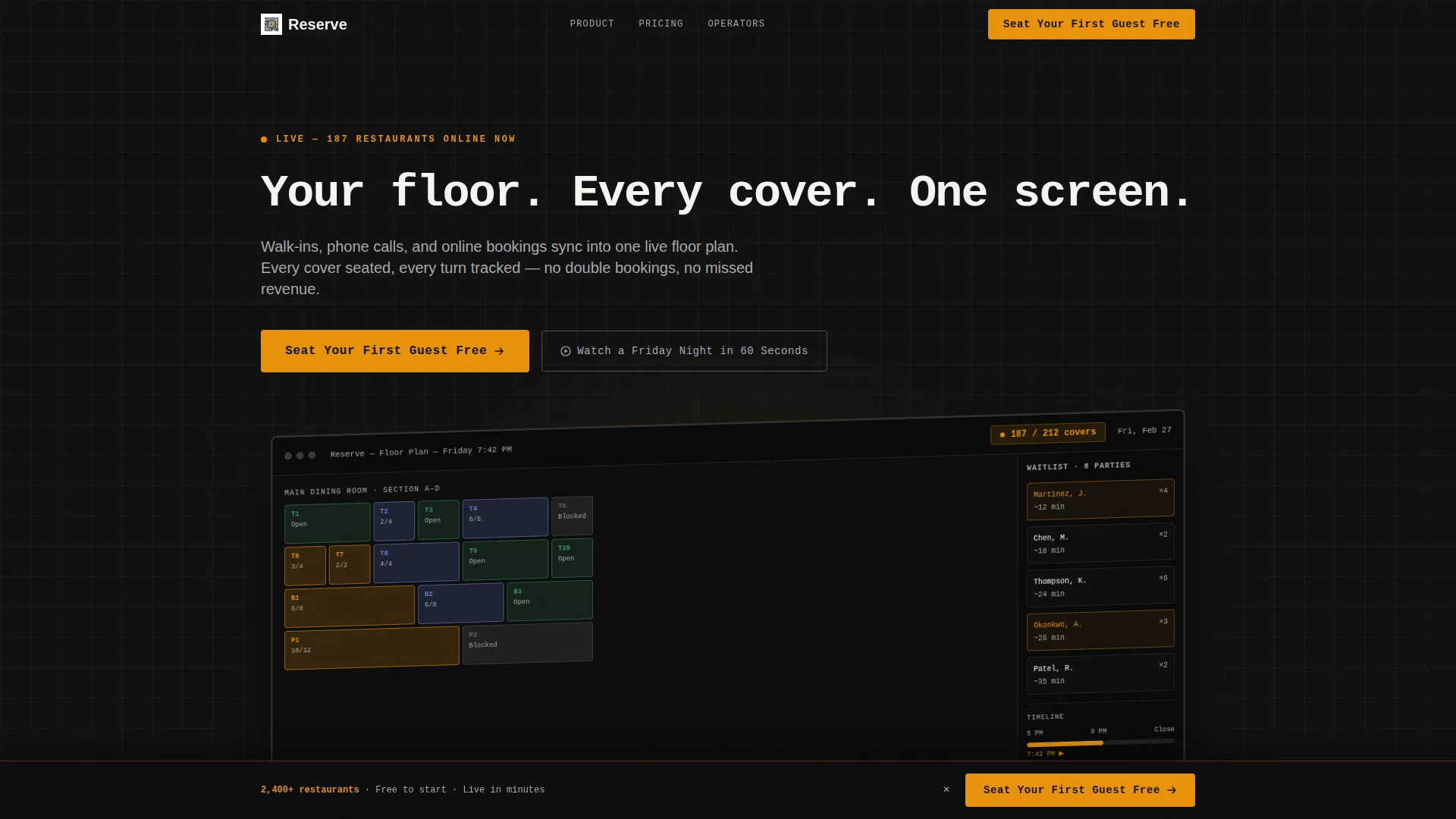The image size is (1456, 819).
Task: Open the Martinez, J. waitlist entry
Action: pyautogui.click(x=1100, y=500)
